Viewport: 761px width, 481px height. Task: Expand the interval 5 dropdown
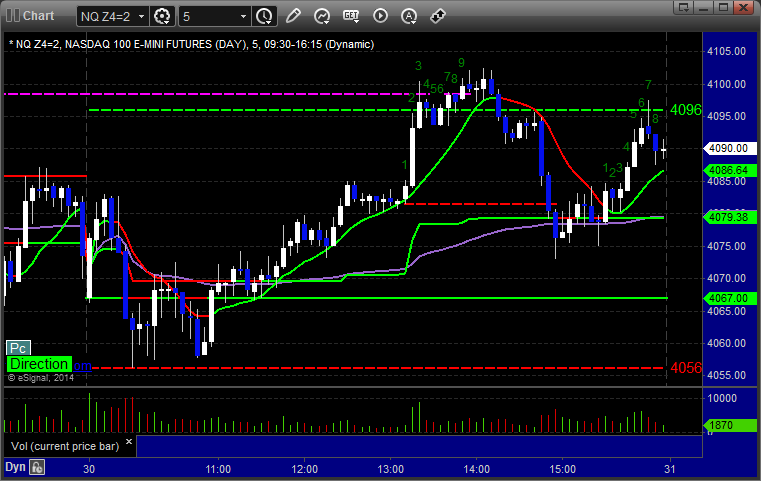click(244, 17)
